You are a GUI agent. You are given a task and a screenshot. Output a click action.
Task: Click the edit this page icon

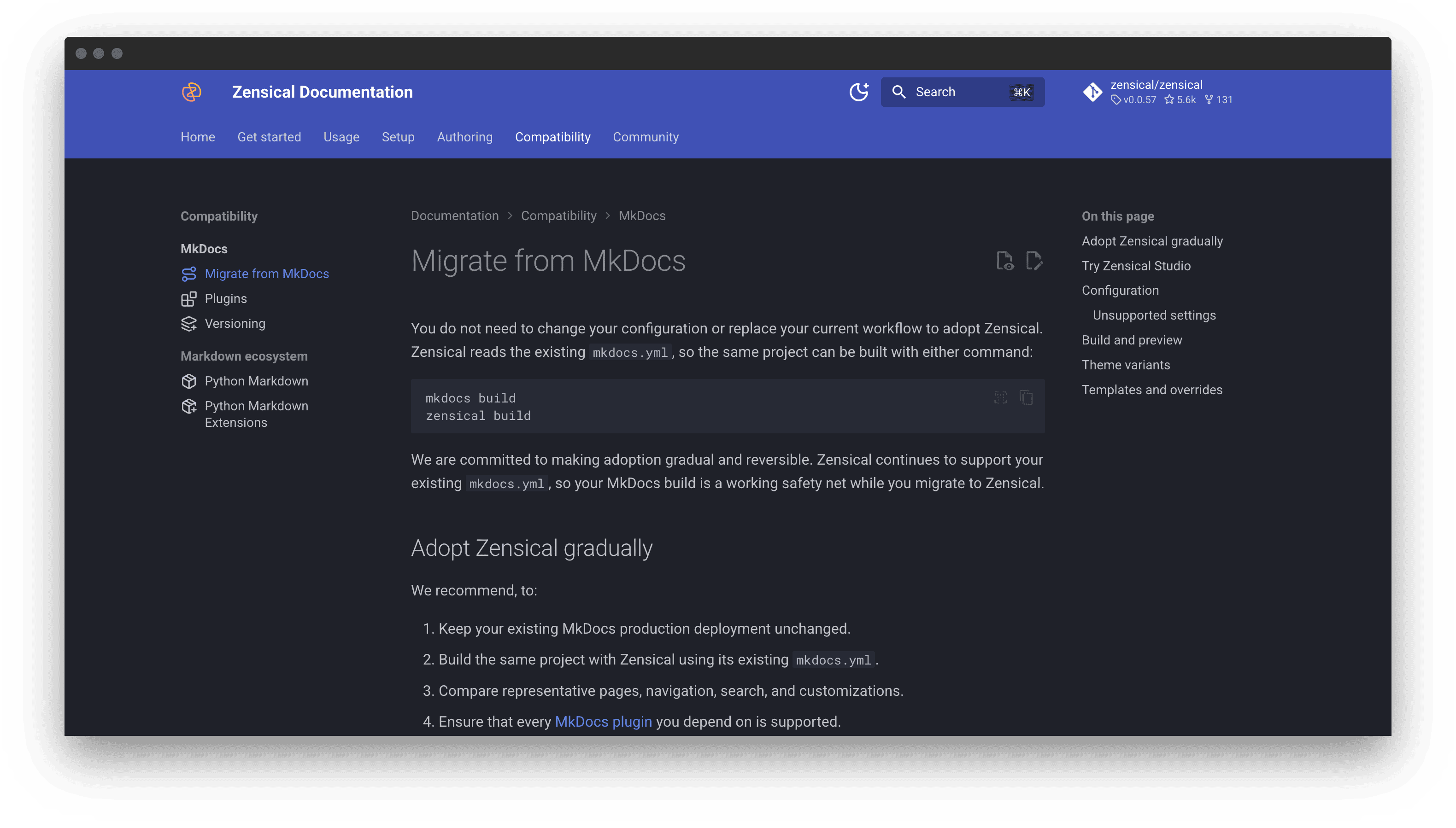[x=1034, y=261]
